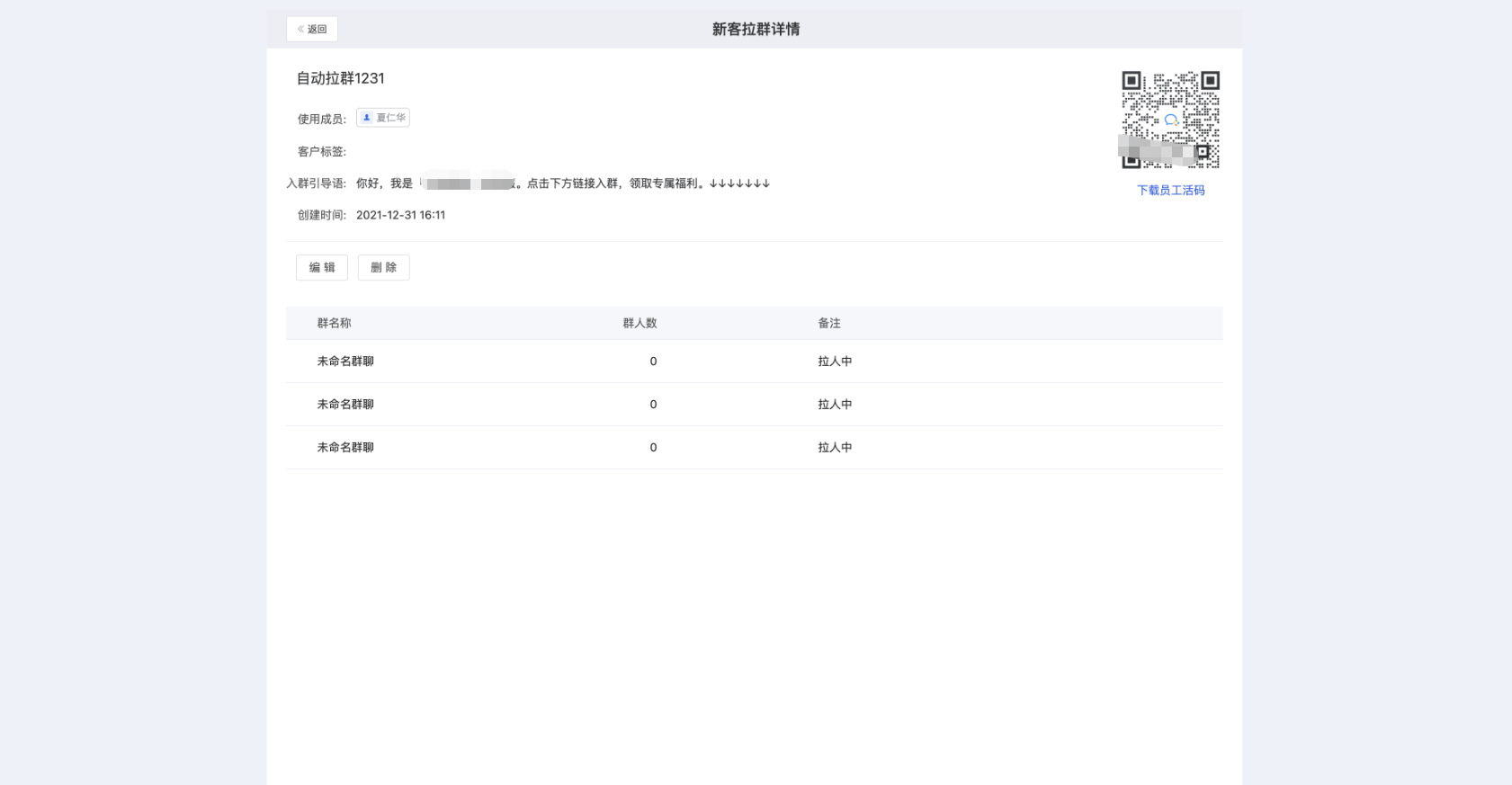Image resolution: width=1512 pixels, height=785 pixels.
Task: Click the 使用成员 label
Action: [x=322, y=119]
